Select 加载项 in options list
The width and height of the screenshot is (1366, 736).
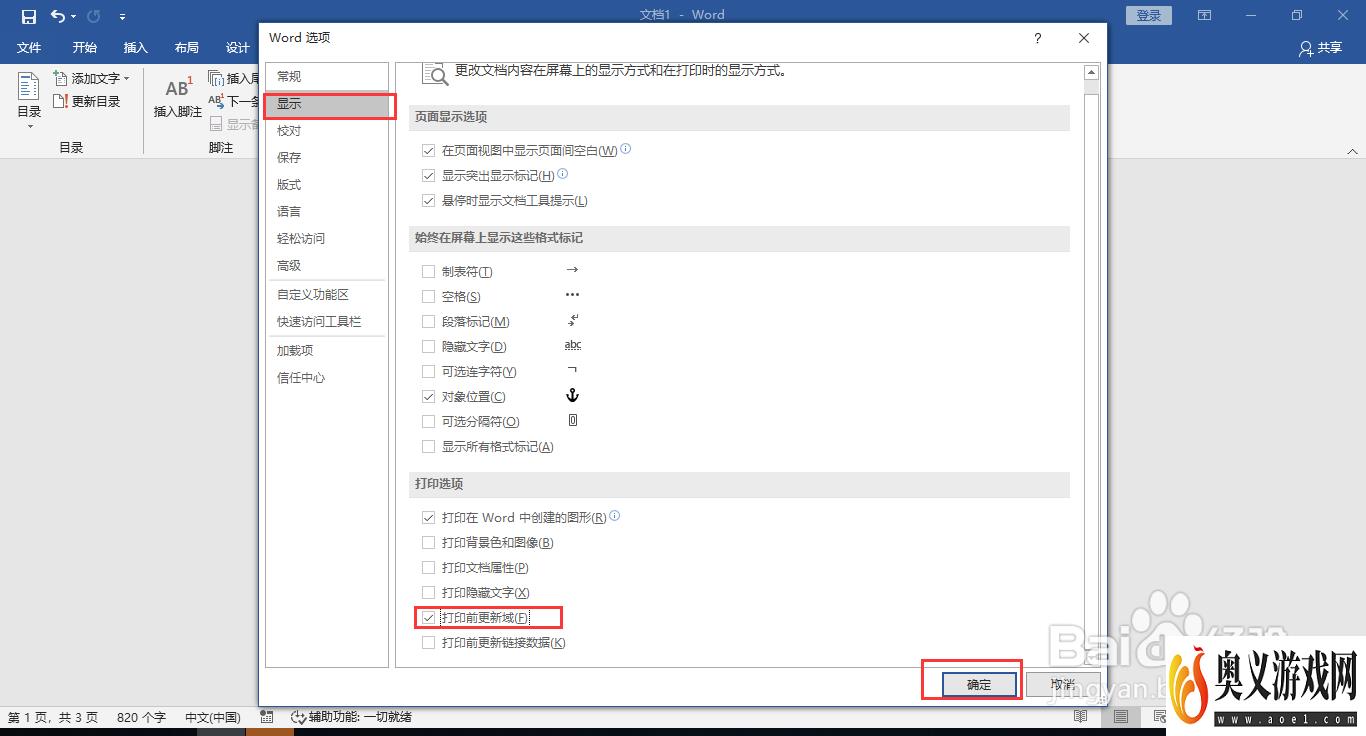pyautogui.click(x=326, y=350)
